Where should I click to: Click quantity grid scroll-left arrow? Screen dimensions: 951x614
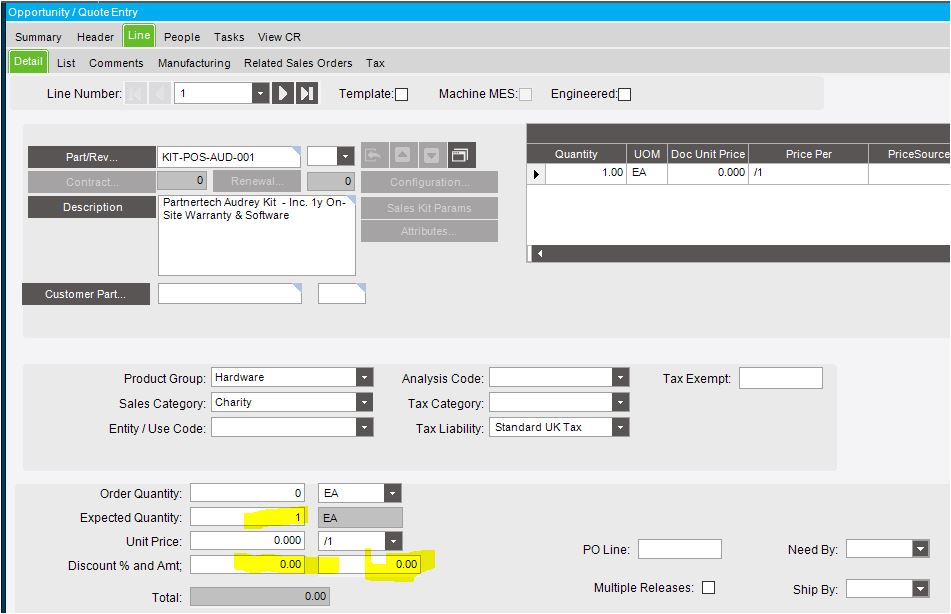539,254
